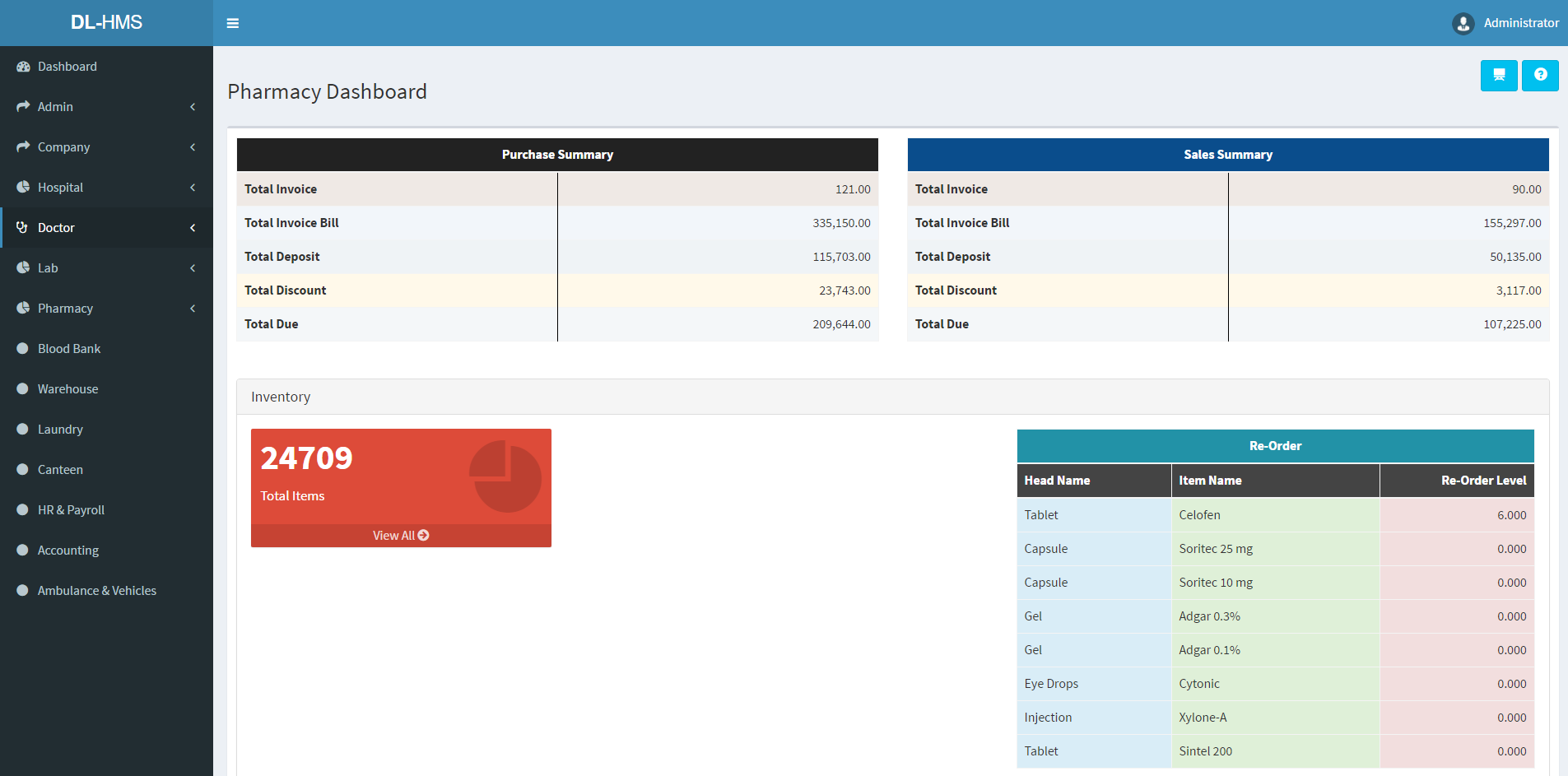Select Accounting in the sidebar
1568x776 pixels.
[x=67, y=551]
